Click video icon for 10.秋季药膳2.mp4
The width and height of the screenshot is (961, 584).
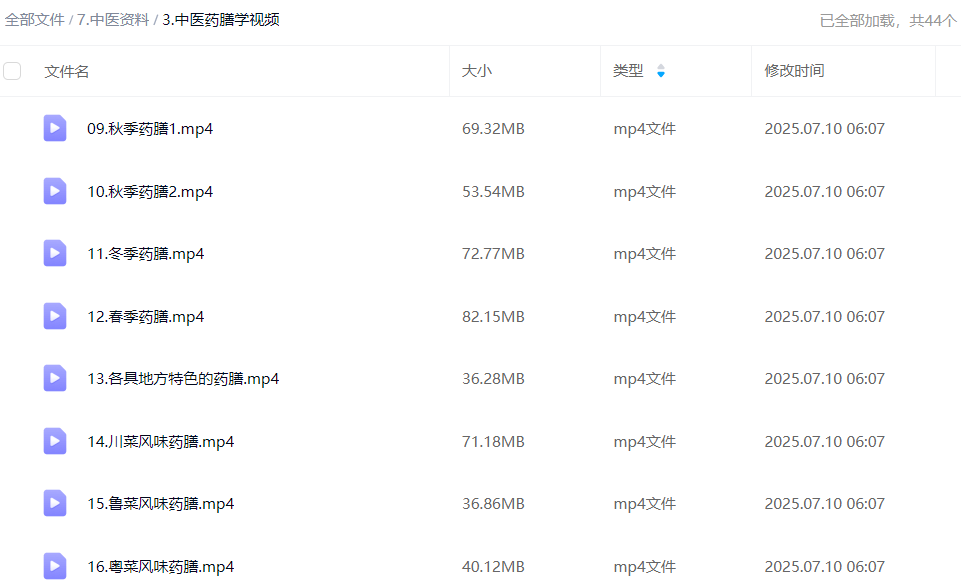click(55, 191)
